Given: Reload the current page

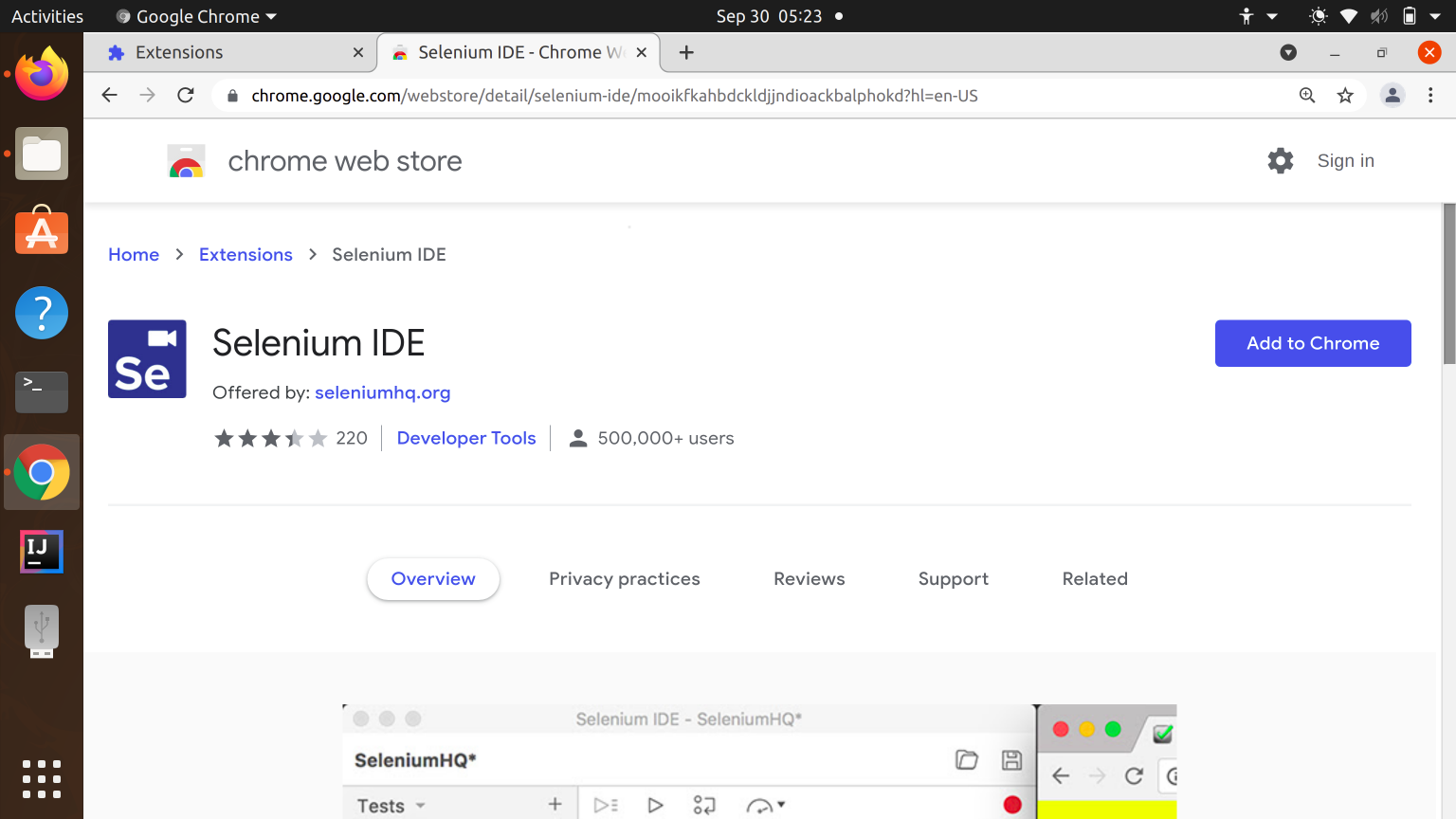Looking at the screenshot, I should 186,95.
